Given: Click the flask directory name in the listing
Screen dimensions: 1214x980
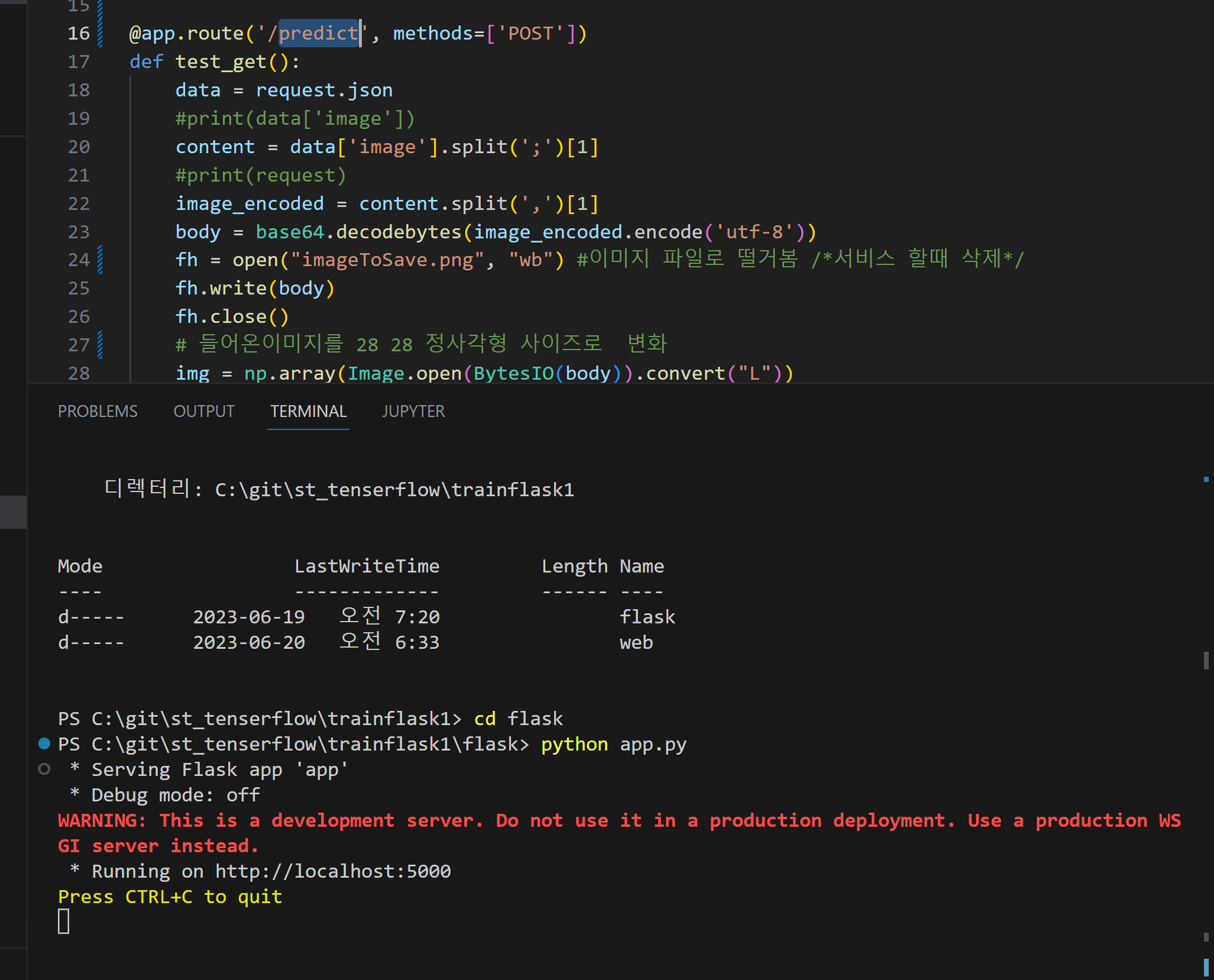Looking at the screenshot, I should tap(647, 617).
